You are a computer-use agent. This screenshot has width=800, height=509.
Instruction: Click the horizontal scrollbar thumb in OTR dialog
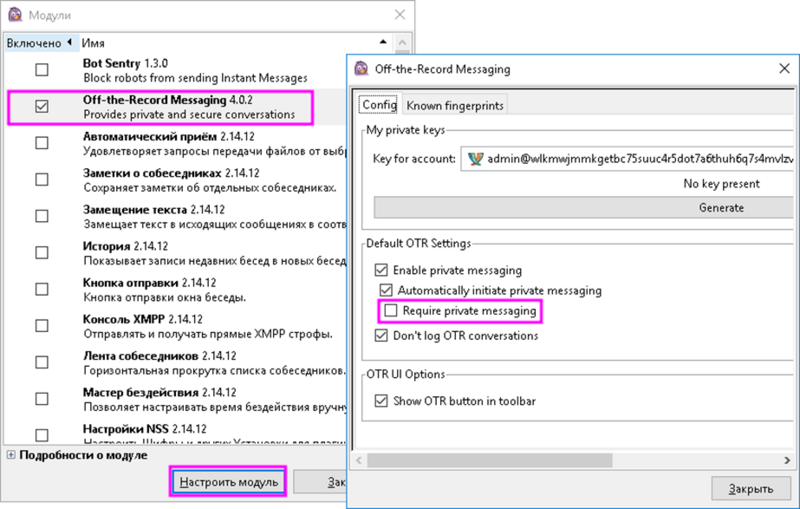pos(490,461)
